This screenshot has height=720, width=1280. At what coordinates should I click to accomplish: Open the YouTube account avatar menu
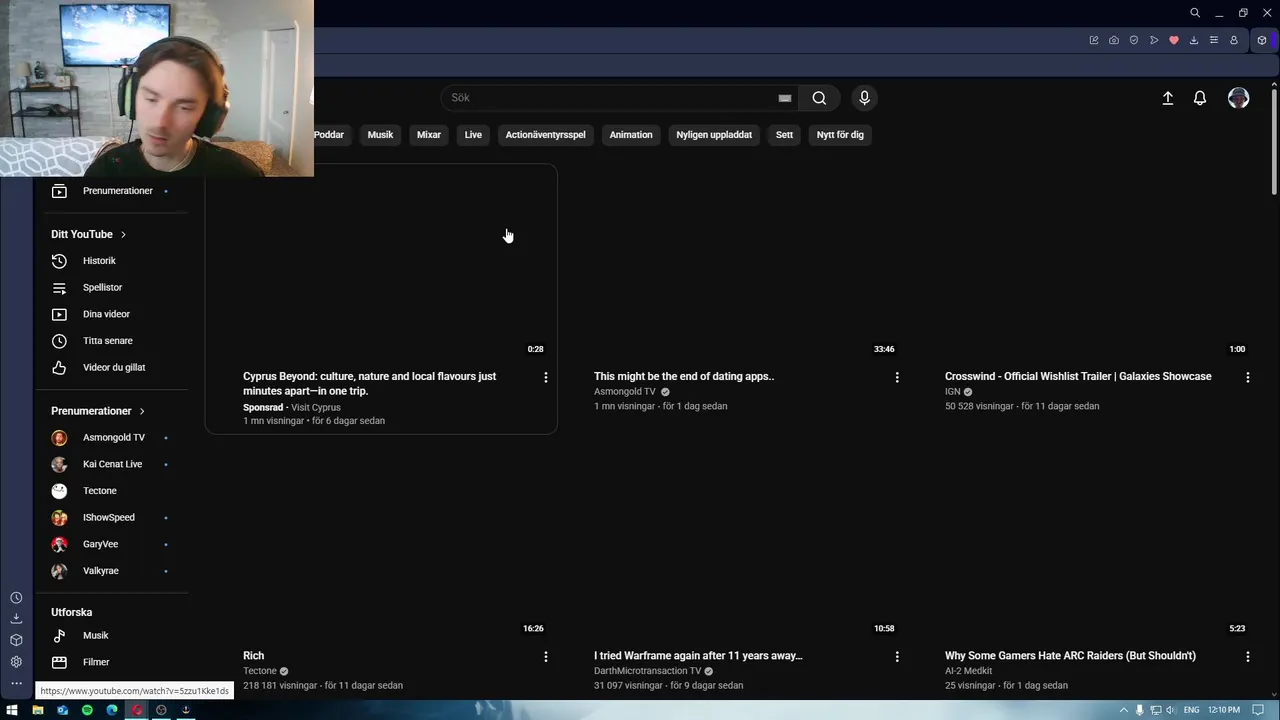coord(1239,98)
